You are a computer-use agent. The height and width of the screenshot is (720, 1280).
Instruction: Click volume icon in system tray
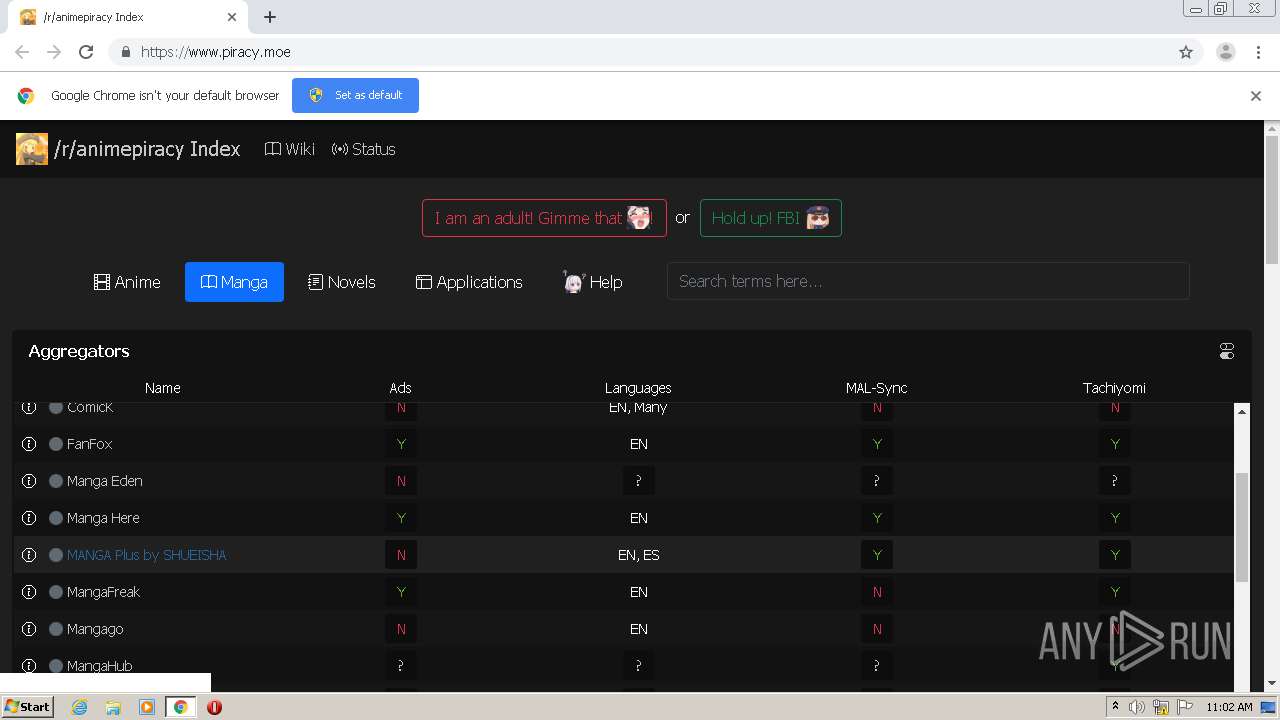click(x=1137, y=707)
